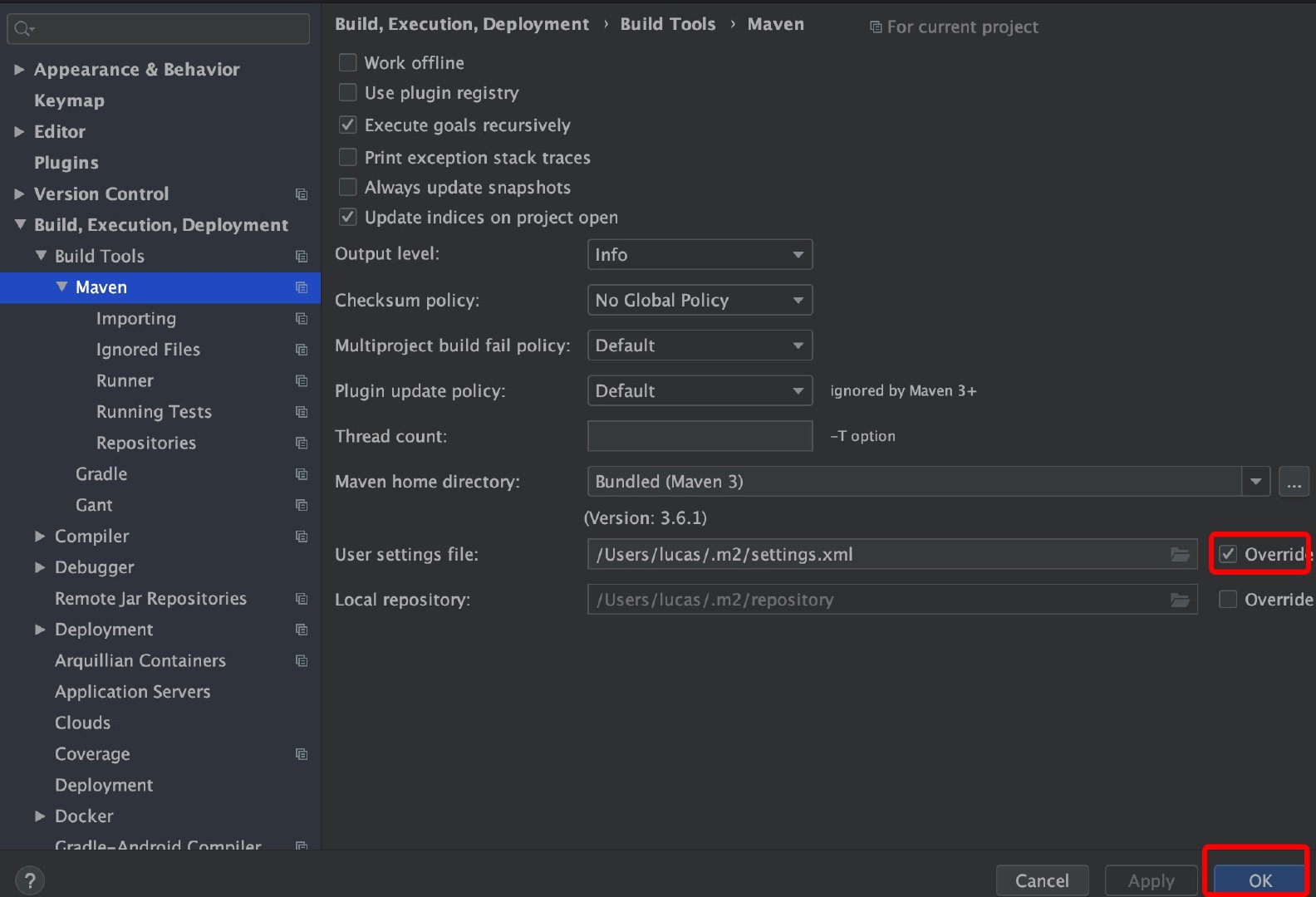This screenshot has width=1316, height=897.
Task: Select Application Servers in settings tree
Action: (x=133, y=692)
